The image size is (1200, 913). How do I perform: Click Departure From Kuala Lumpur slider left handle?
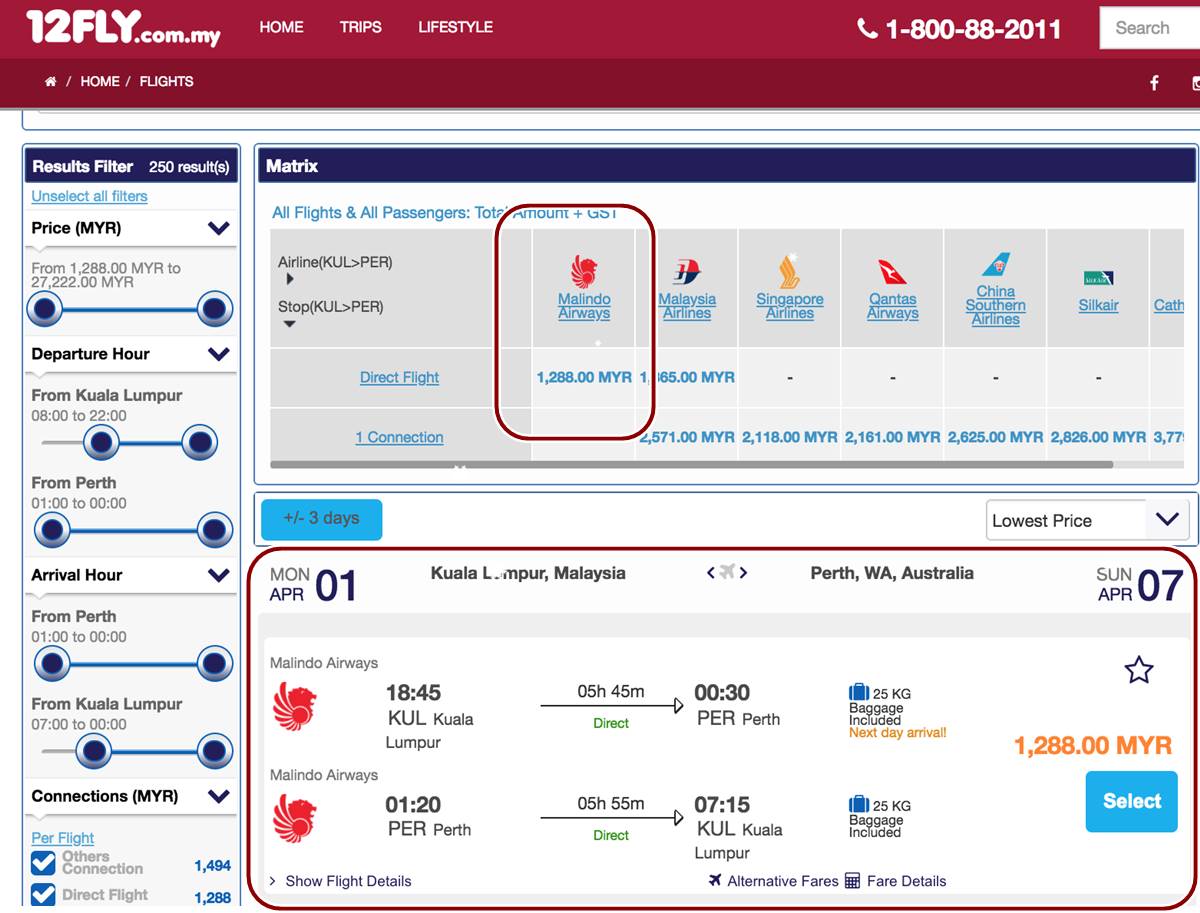pyautogui.click(x=101, y=442)
